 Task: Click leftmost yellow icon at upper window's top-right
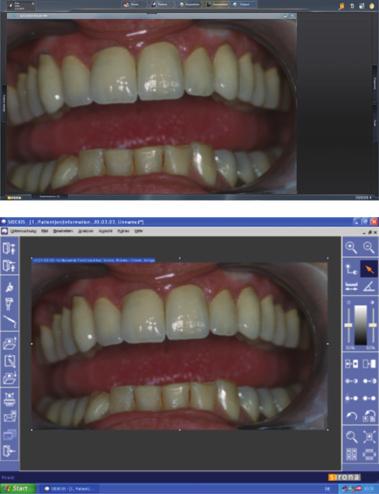[x=342, y=6]
